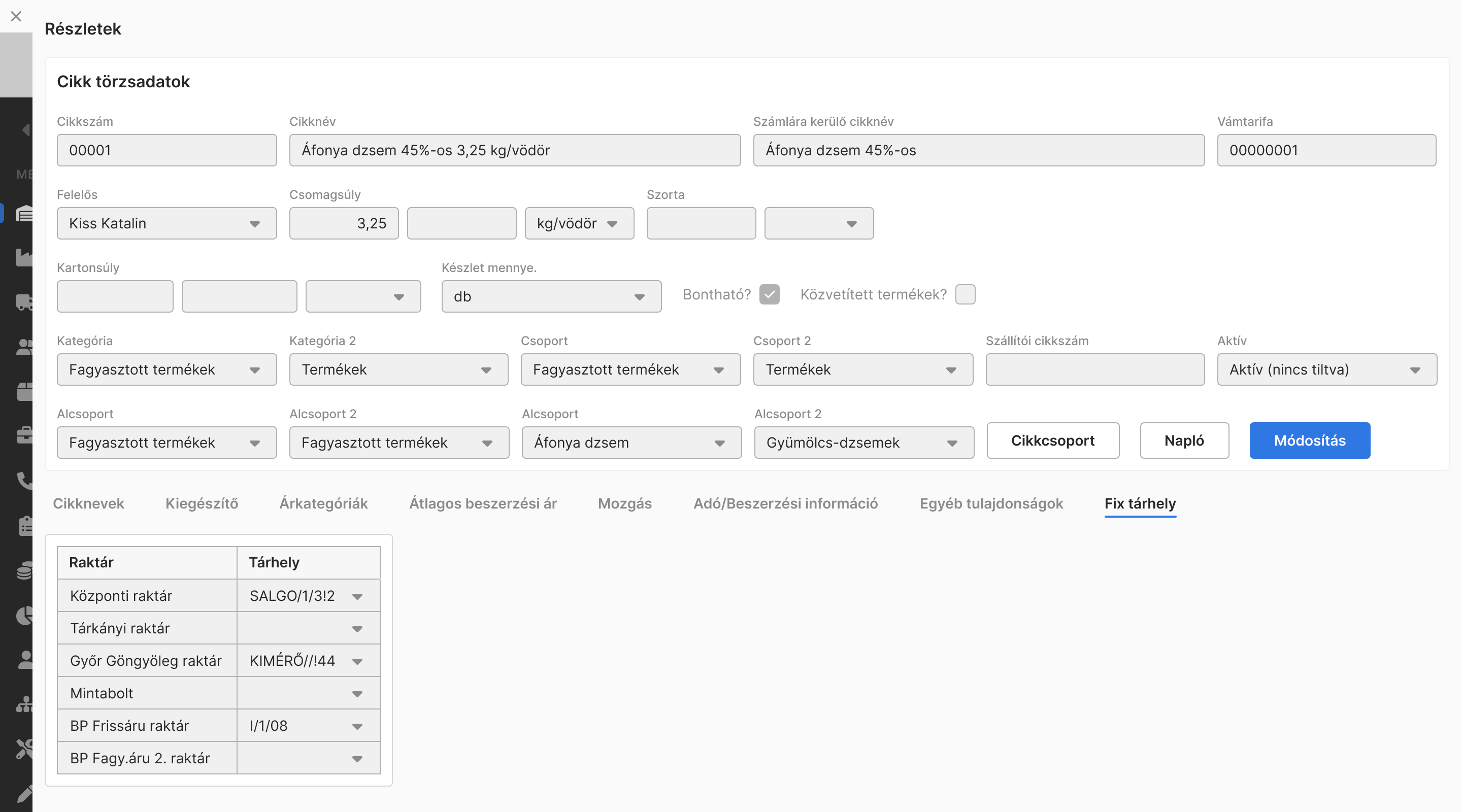Click the Cikkcsoport button
1462x812 pixels.
click(1053, 441)
